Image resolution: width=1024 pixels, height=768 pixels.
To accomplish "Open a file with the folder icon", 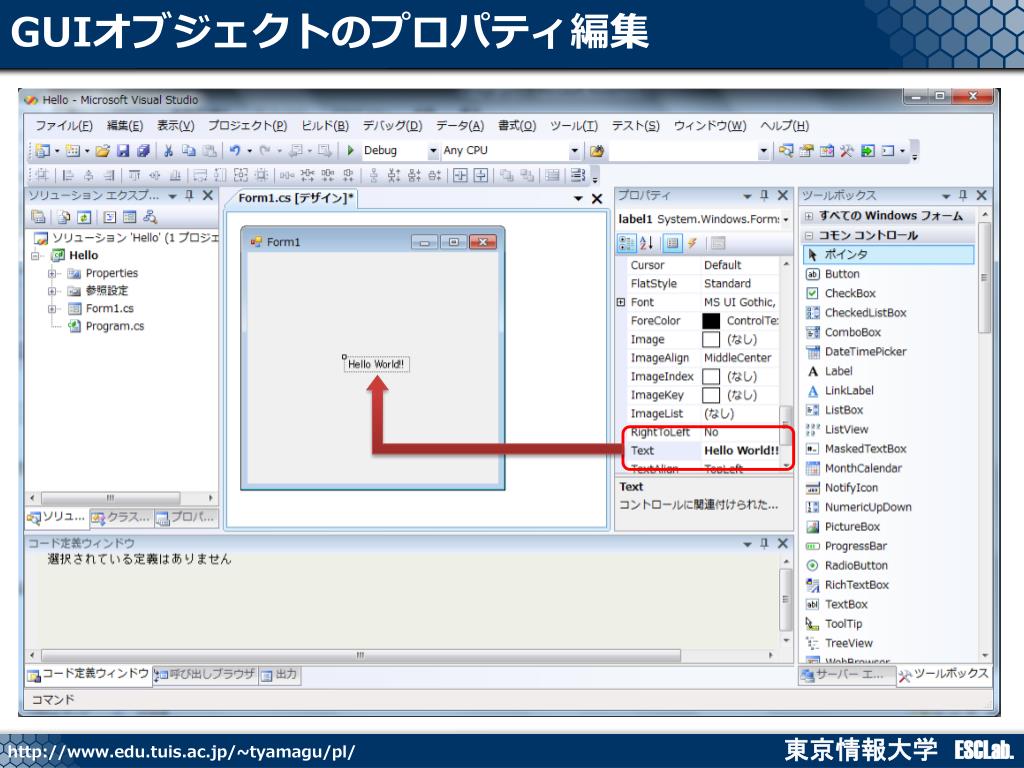I will (x=103, y=151).
